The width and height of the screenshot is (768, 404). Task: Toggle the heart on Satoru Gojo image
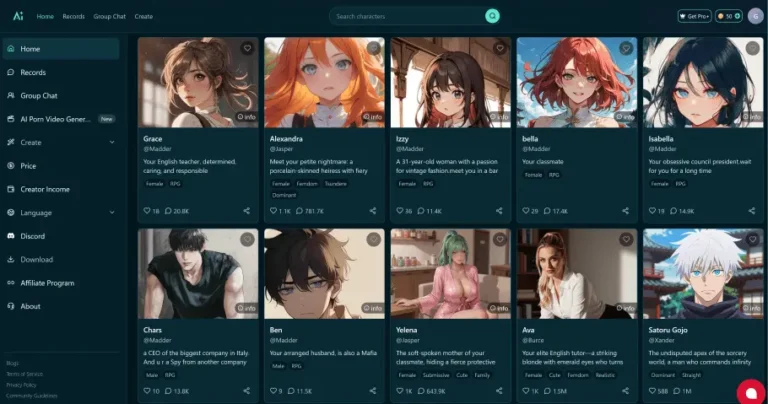pyautogui.click(x=752, y=239)
